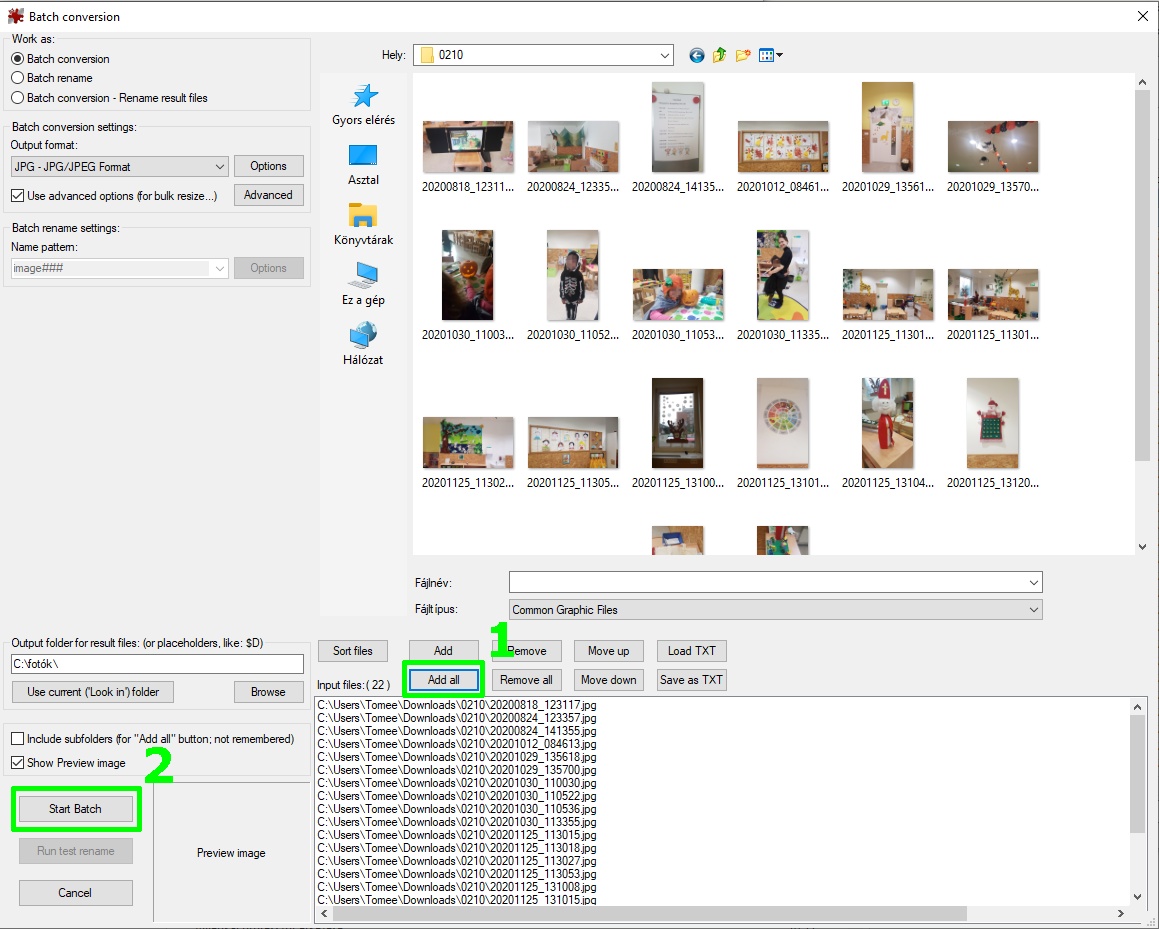
Task: Click the Remove button
Action: click(x=527, y=651)
